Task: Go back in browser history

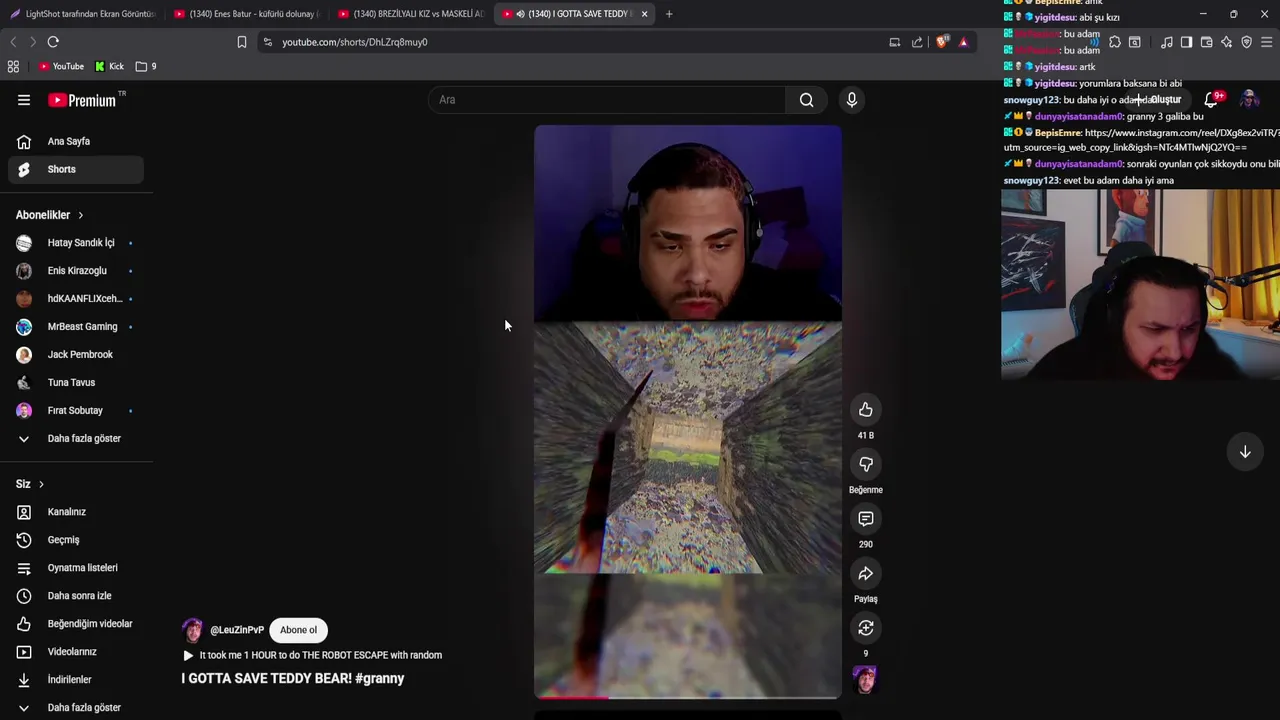Action: pos(13,42)
